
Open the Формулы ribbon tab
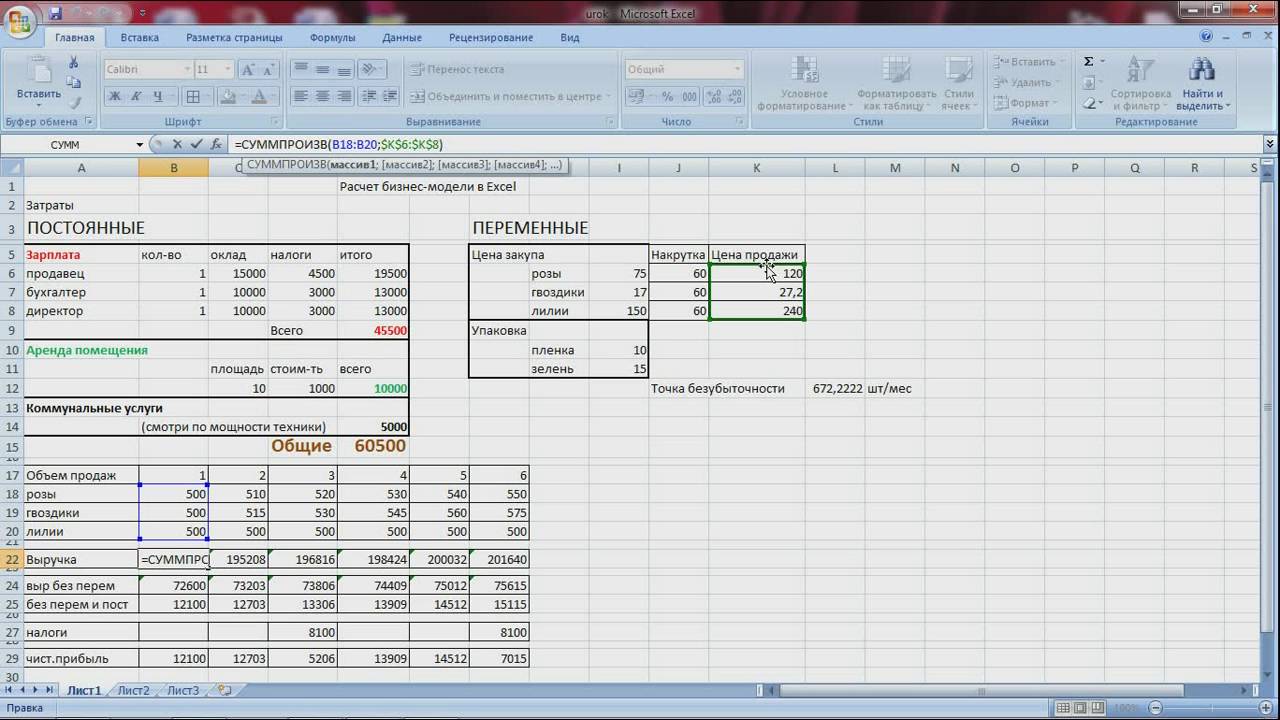coord(333,38)
